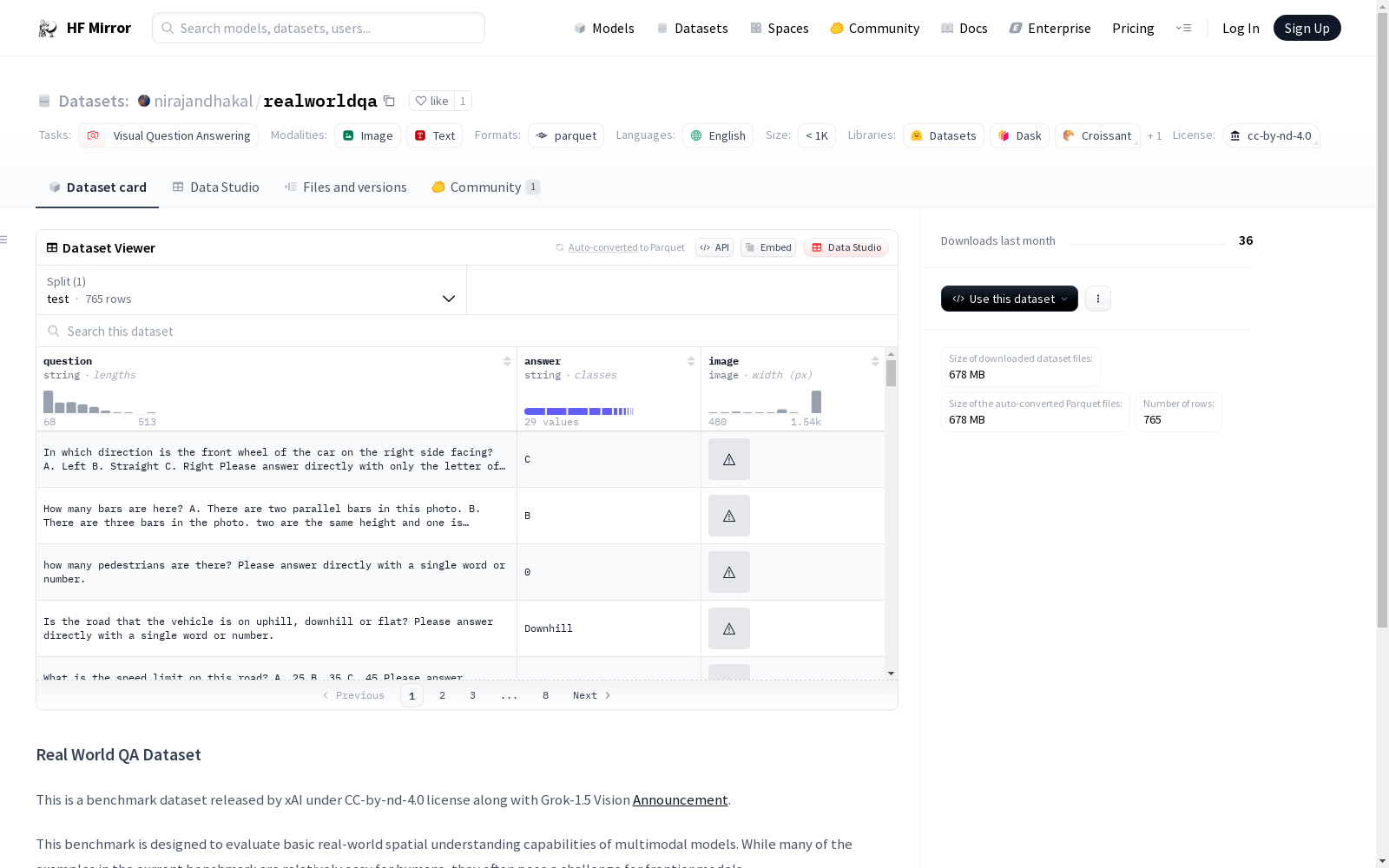Click the HF Mirror logo icon
The width and height of the screenshot is (1389, 868).
click(48, 29)
